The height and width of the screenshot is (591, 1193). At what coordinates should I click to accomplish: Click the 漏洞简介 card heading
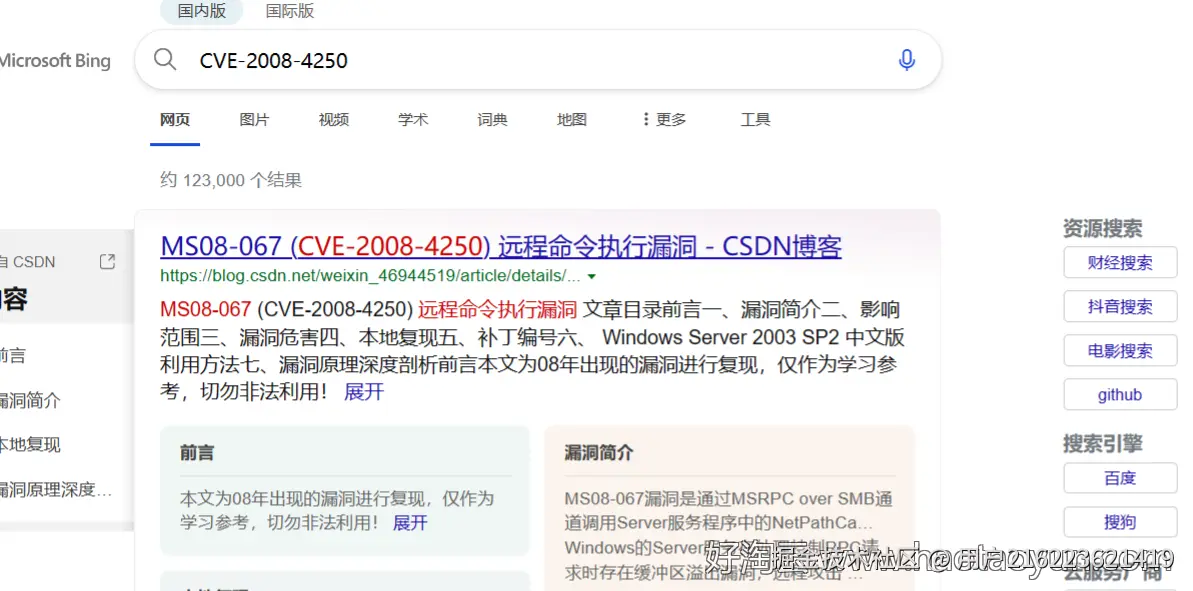(x=599, y=453)
